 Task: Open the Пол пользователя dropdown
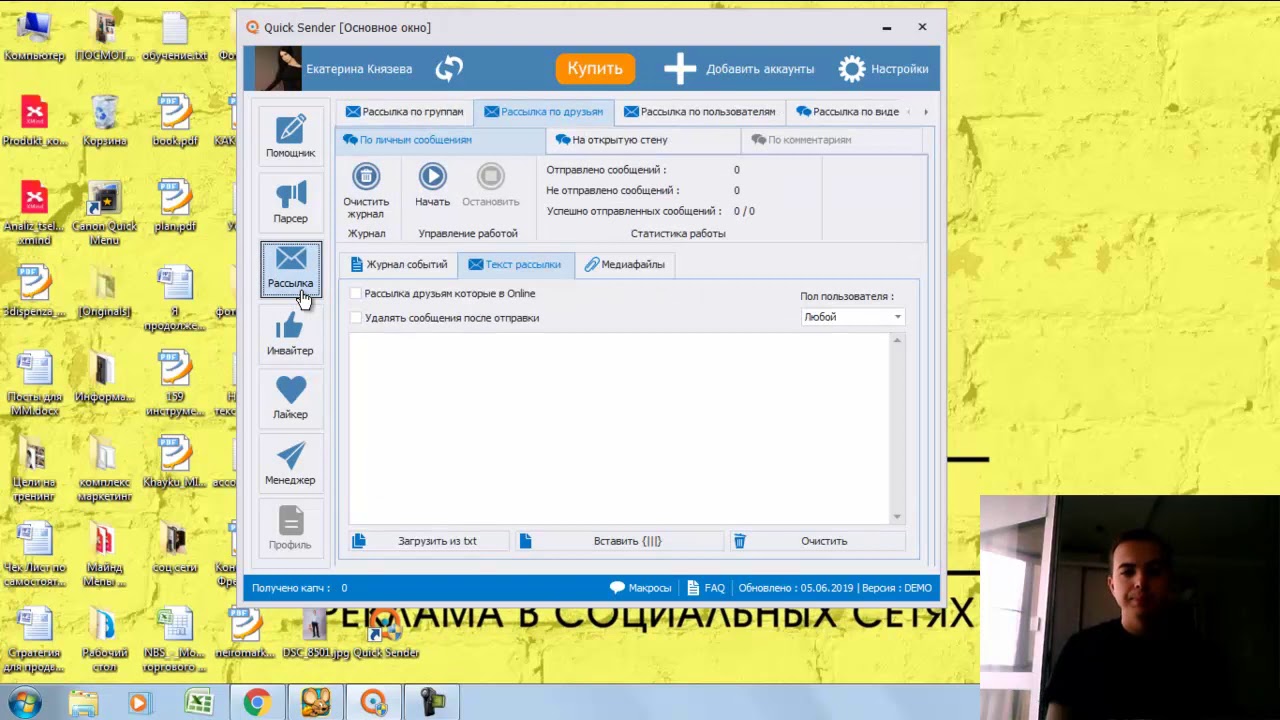click(x=853, y=317)
